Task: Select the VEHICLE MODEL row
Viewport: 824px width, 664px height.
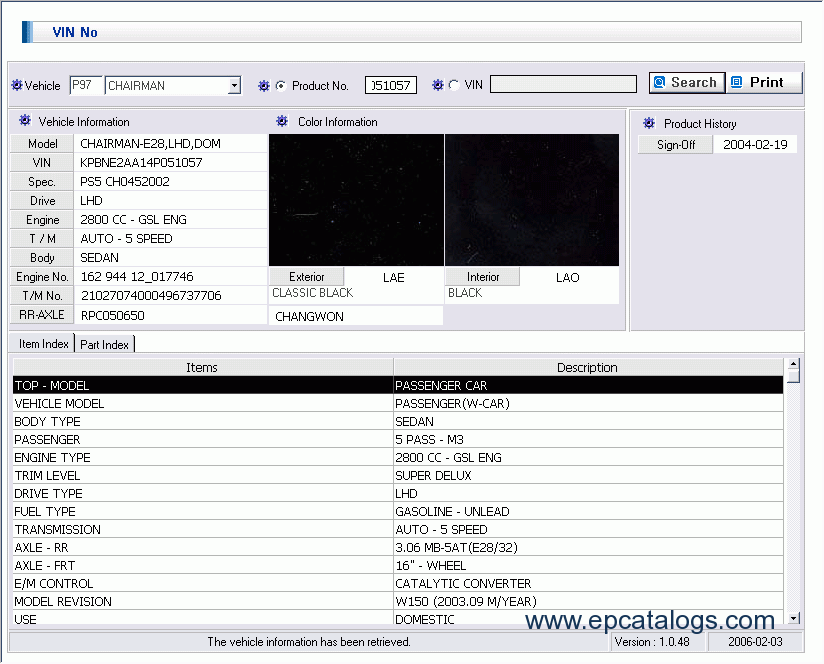Action: 398,403
